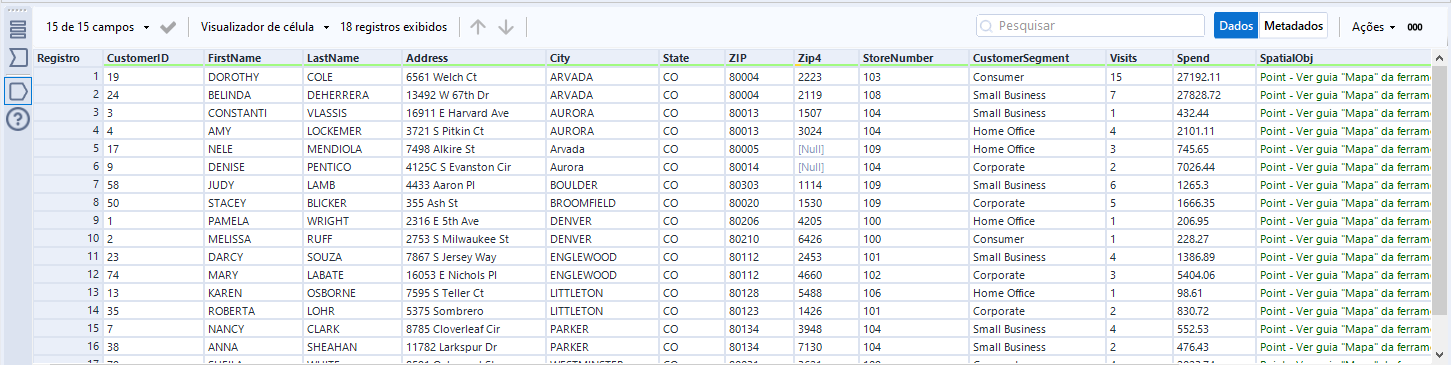This screenshot has width=1451, height=365.
Task: Click the LastName column header
Action: pyautogui.click(x=352, y=58)
